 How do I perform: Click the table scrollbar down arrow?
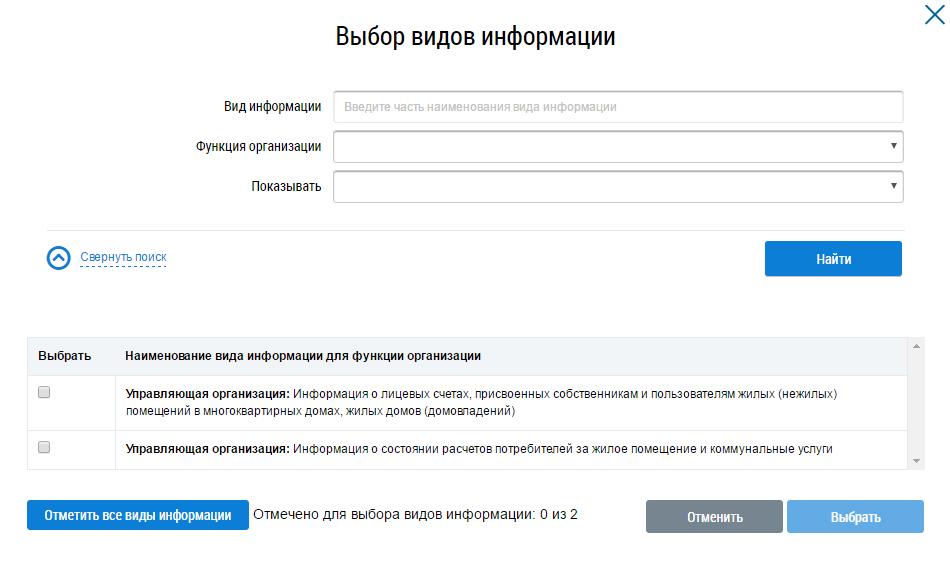click(x=917, y=460)
